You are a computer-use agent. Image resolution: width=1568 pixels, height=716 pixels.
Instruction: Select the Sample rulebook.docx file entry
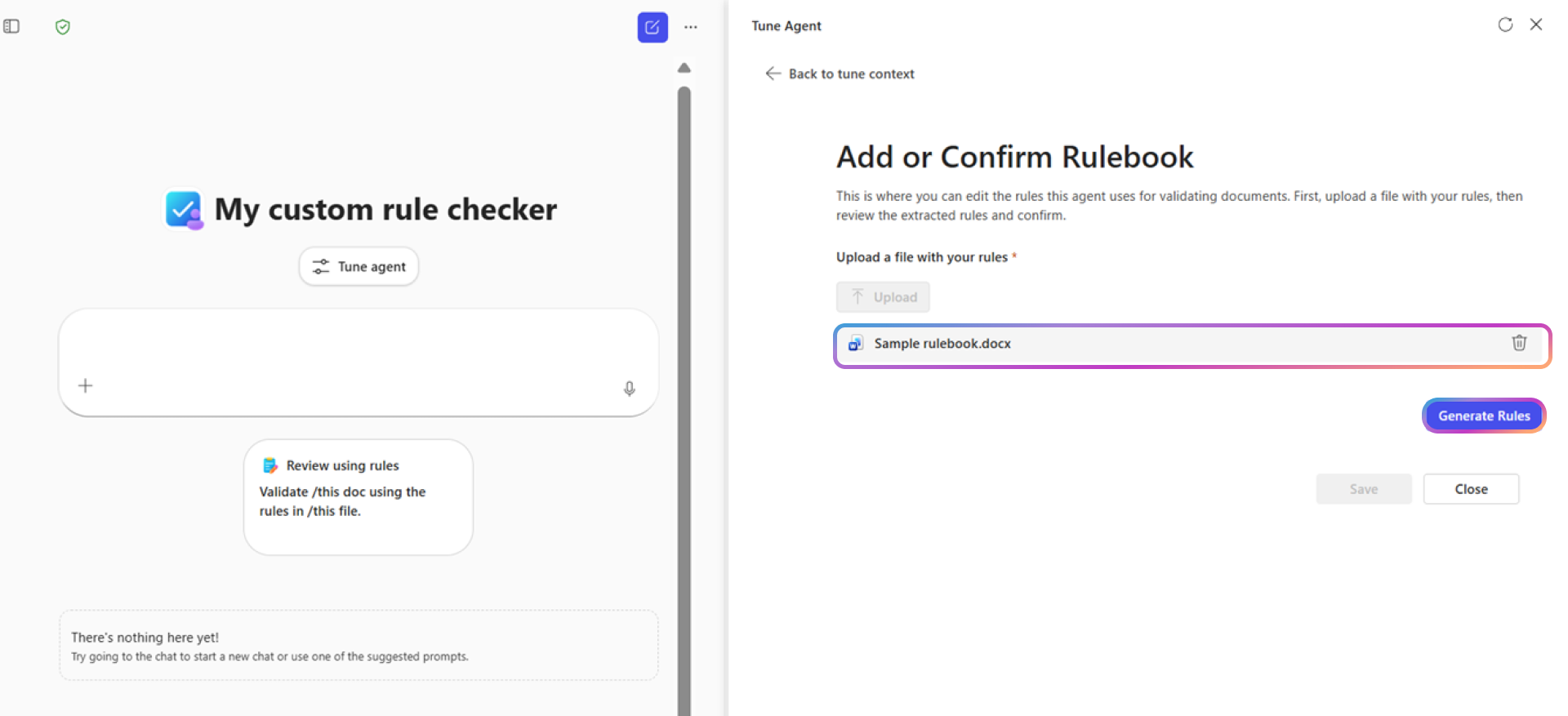pyautogui.click(x=942, y=344)
